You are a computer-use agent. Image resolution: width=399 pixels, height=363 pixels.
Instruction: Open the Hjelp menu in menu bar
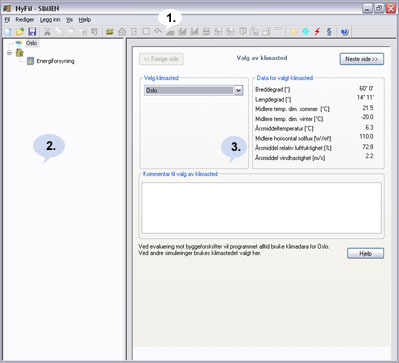pos(85,20)
